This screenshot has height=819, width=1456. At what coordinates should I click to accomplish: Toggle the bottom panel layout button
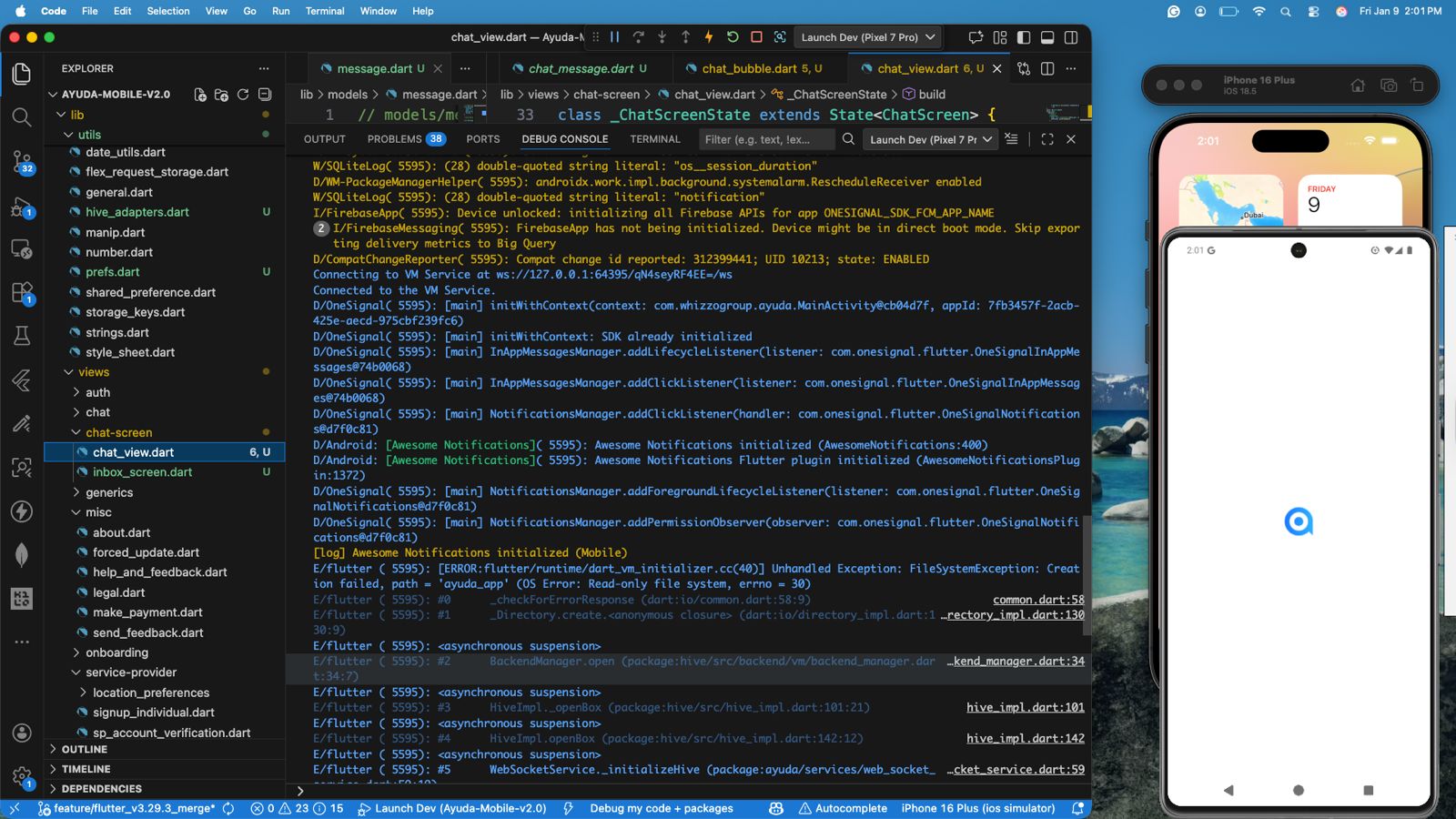click(x=1047, y=37)
